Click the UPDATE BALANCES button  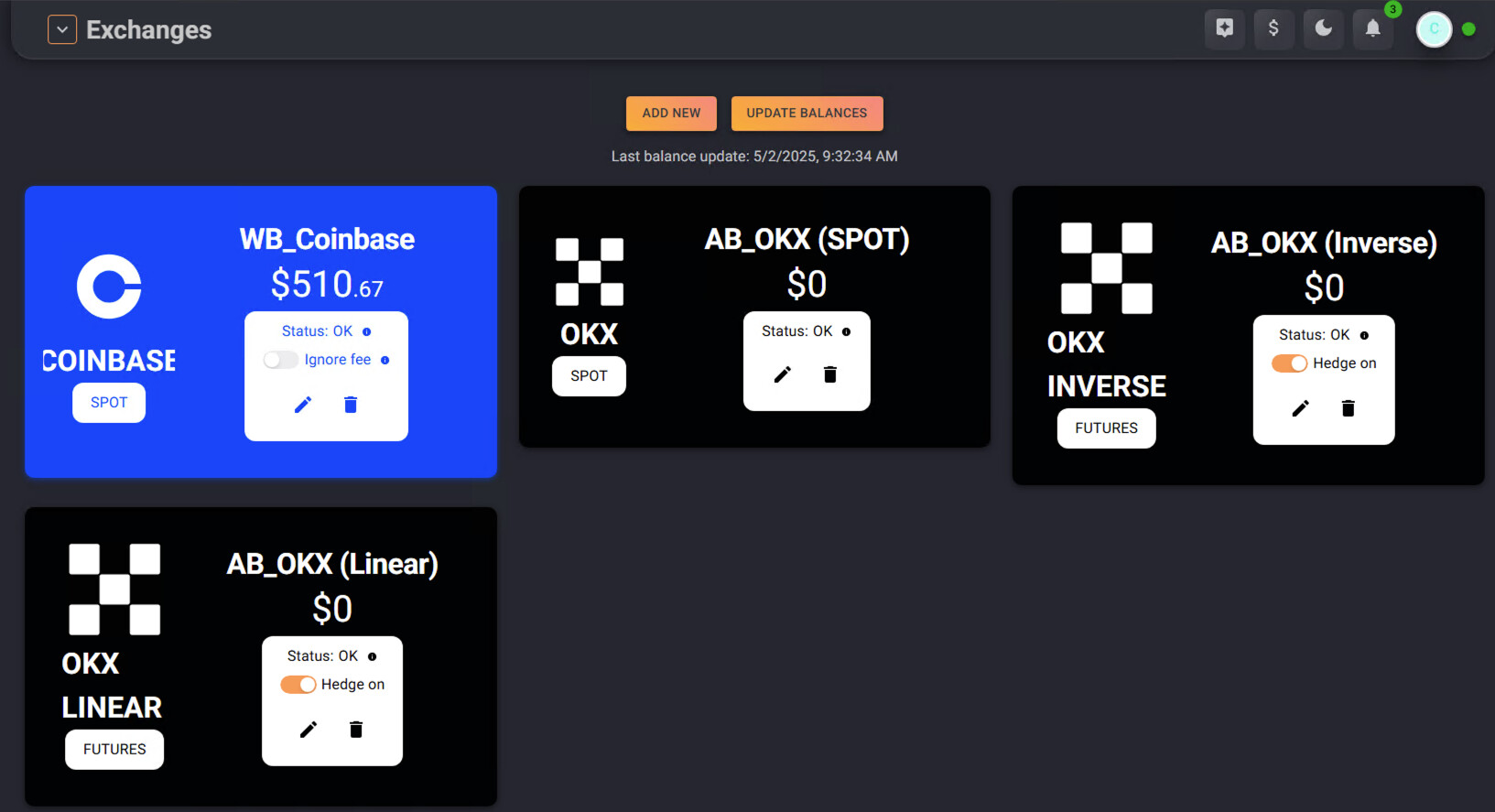tap(807, 113)
